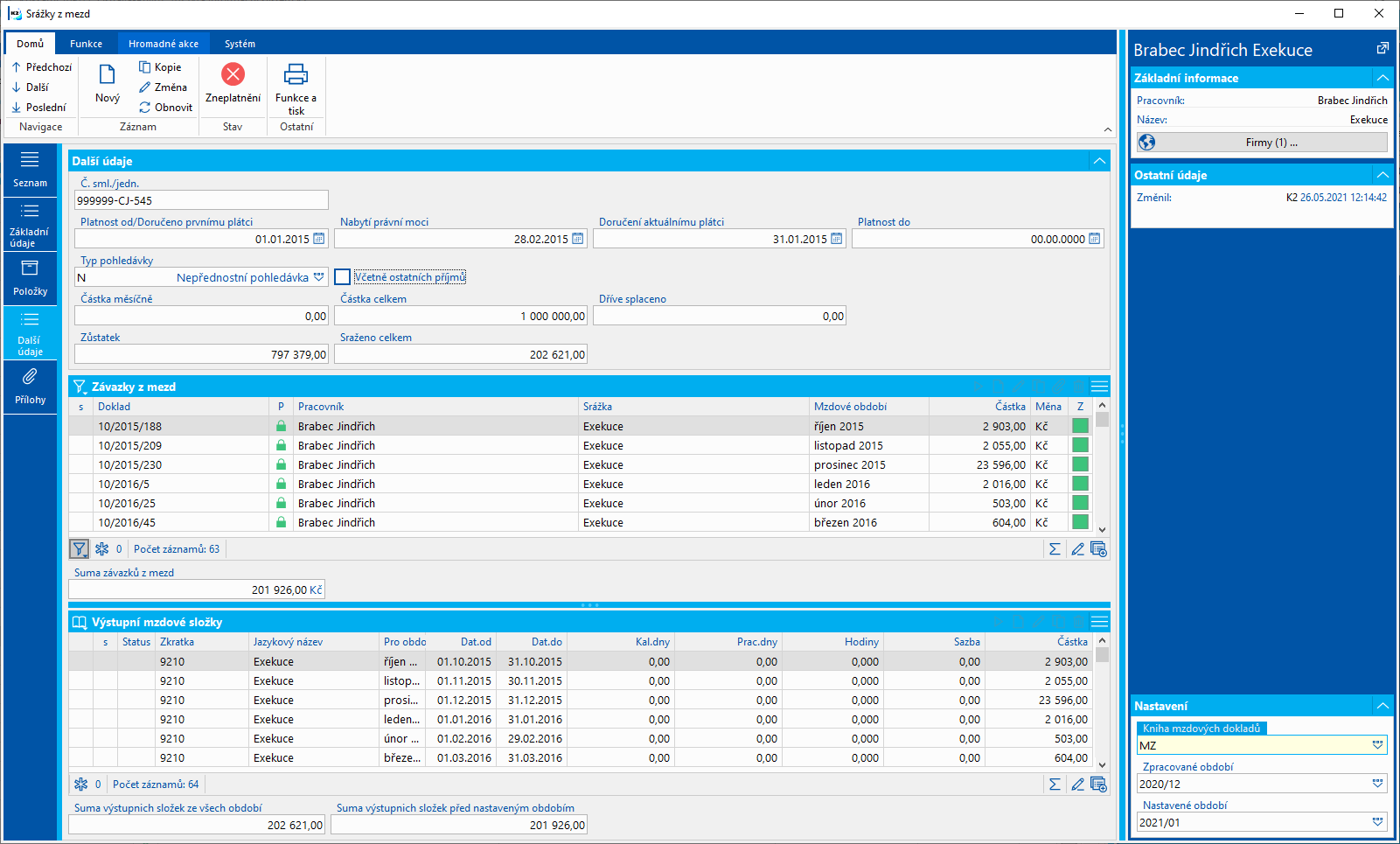Pop out the Brabec Jindřich Exekuce panel
Viewport: 1400px width, 844px height.
pyautogui.click(x=1382, y=49)
